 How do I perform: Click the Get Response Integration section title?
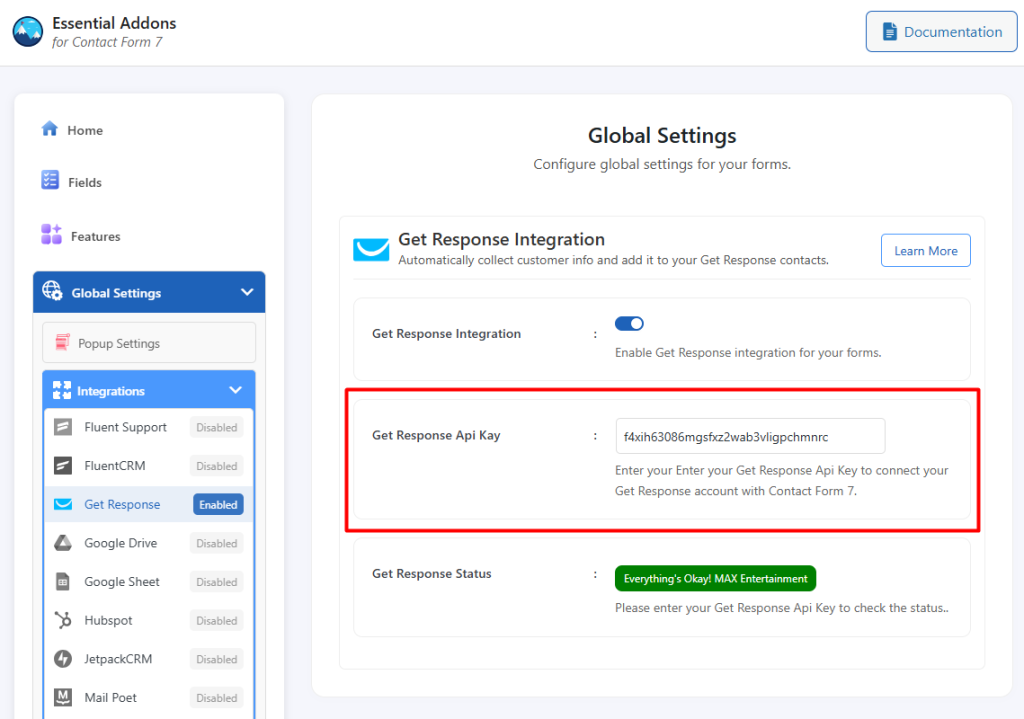coord(502,239)
